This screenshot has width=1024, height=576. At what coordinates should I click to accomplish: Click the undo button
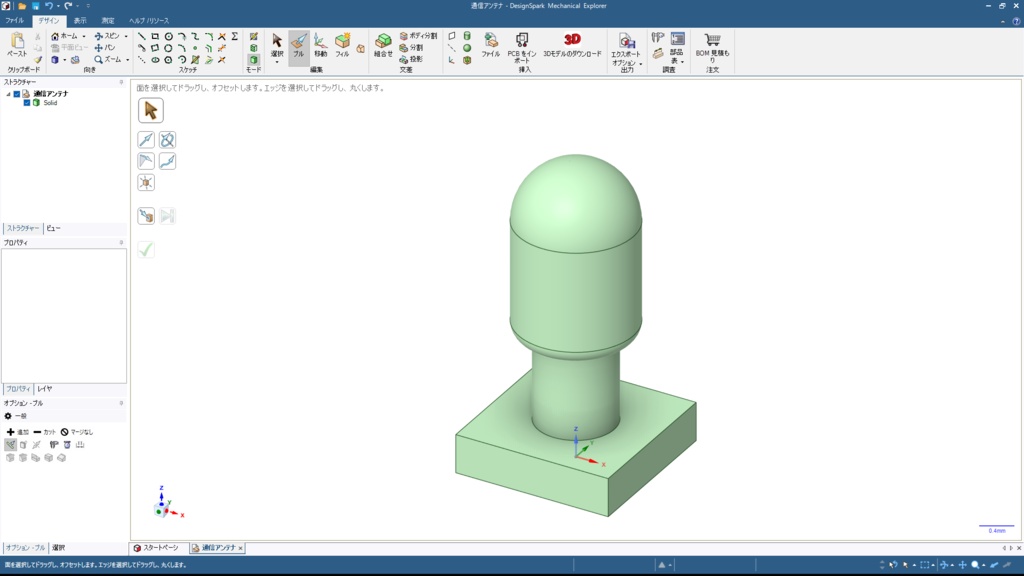click(x=48, y=6)
